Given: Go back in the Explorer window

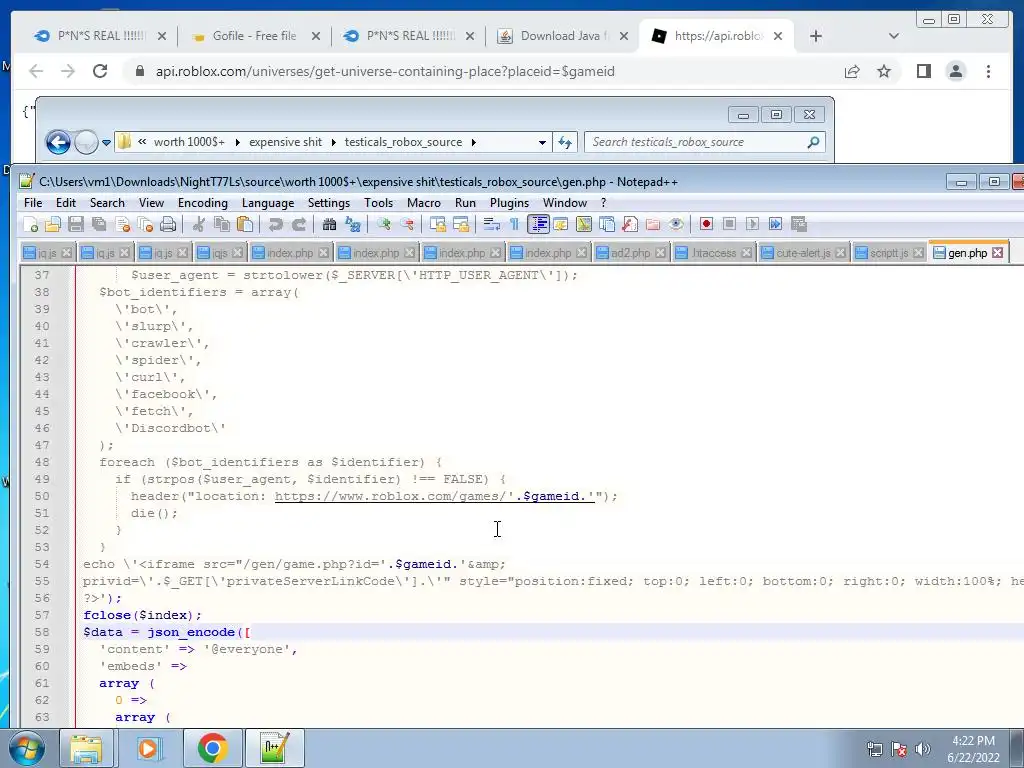Looking at the screenshot, I should click(x=58, y=142).
